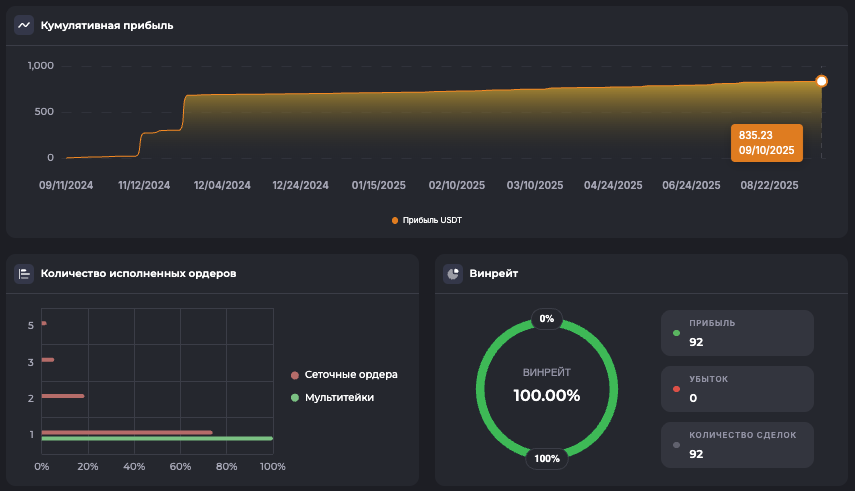The image size is (855, 491).
Task: Click the executed orders bar-list icon
Action: pos(24,273)
